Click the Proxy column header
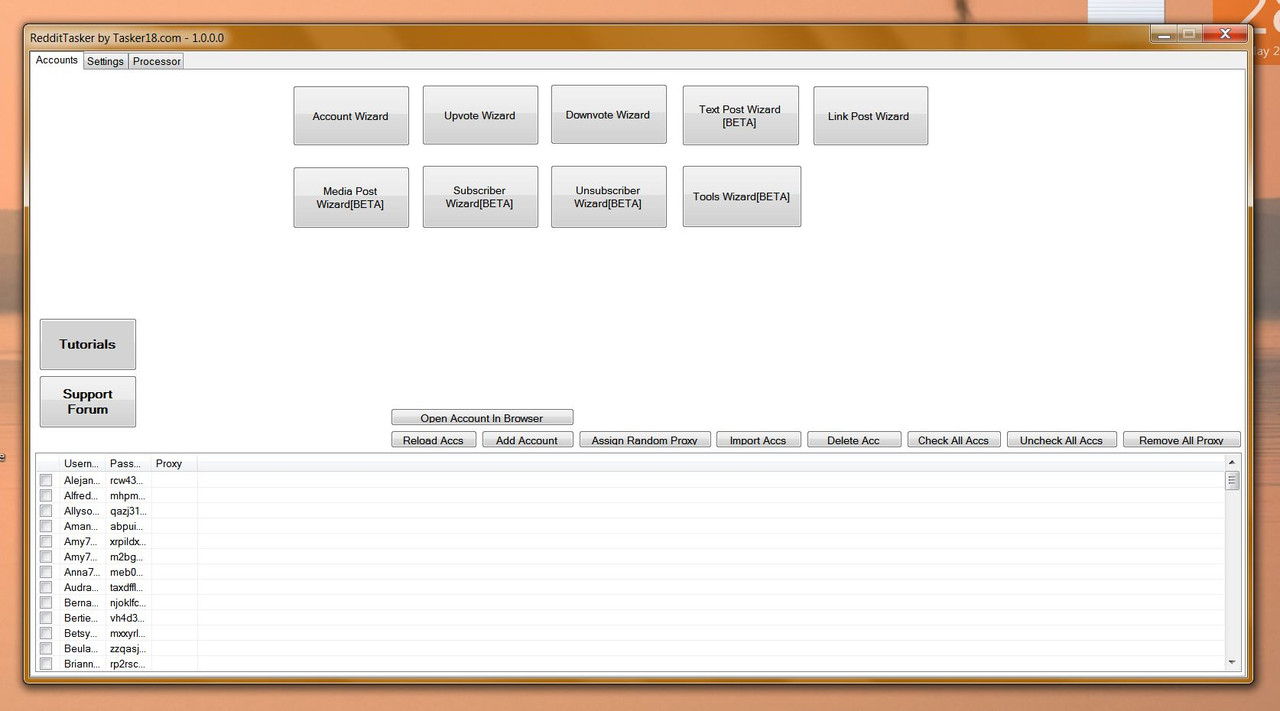Image resolution: width=1280 pixels, height=711 pixels. 174,463
